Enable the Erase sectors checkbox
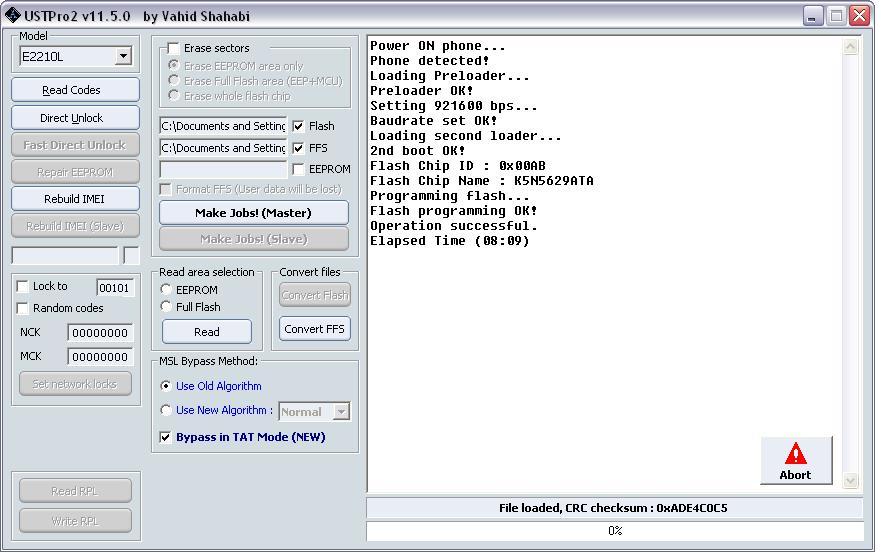This screenshot has width=877, height=552. click(173, 48)
